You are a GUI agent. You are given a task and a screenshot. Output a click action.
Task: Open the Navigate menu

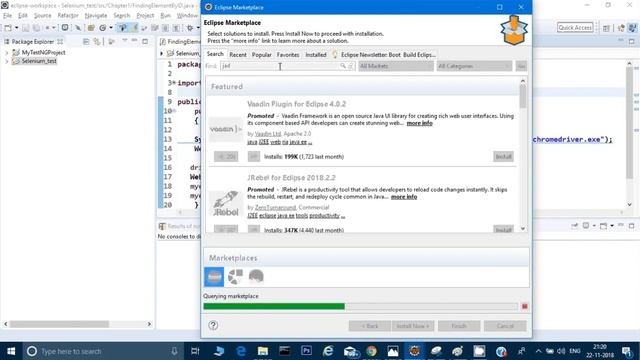click(96, 16)
